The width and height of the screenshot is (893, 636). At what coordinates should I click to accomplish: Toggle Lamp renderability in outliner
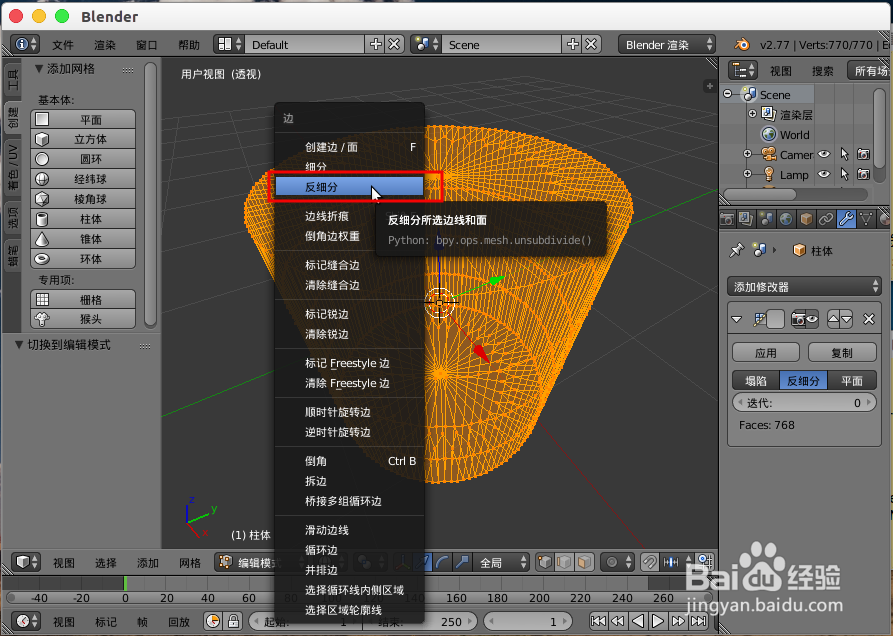point(863,174)
